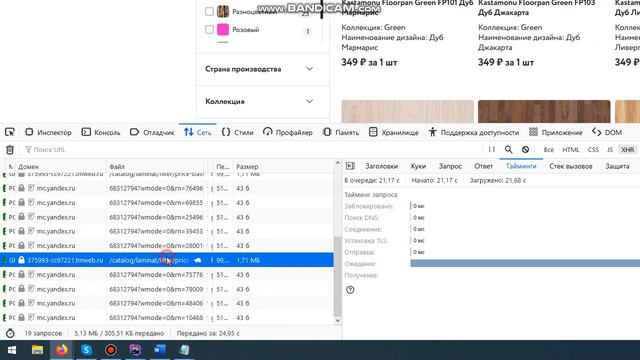Open product Kastamonu Floorpan Green FP103 link

[x=536, y=7]
